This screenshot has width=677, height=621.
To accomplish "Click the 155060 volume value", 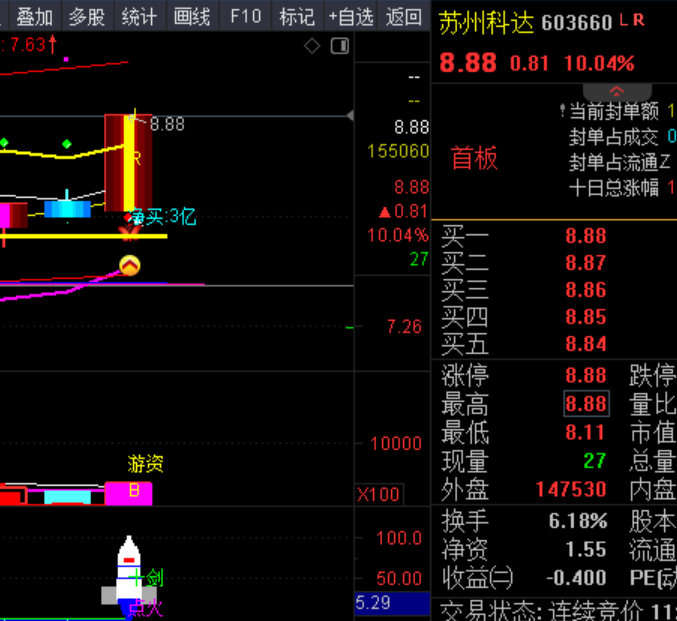I will coord(398,151).
